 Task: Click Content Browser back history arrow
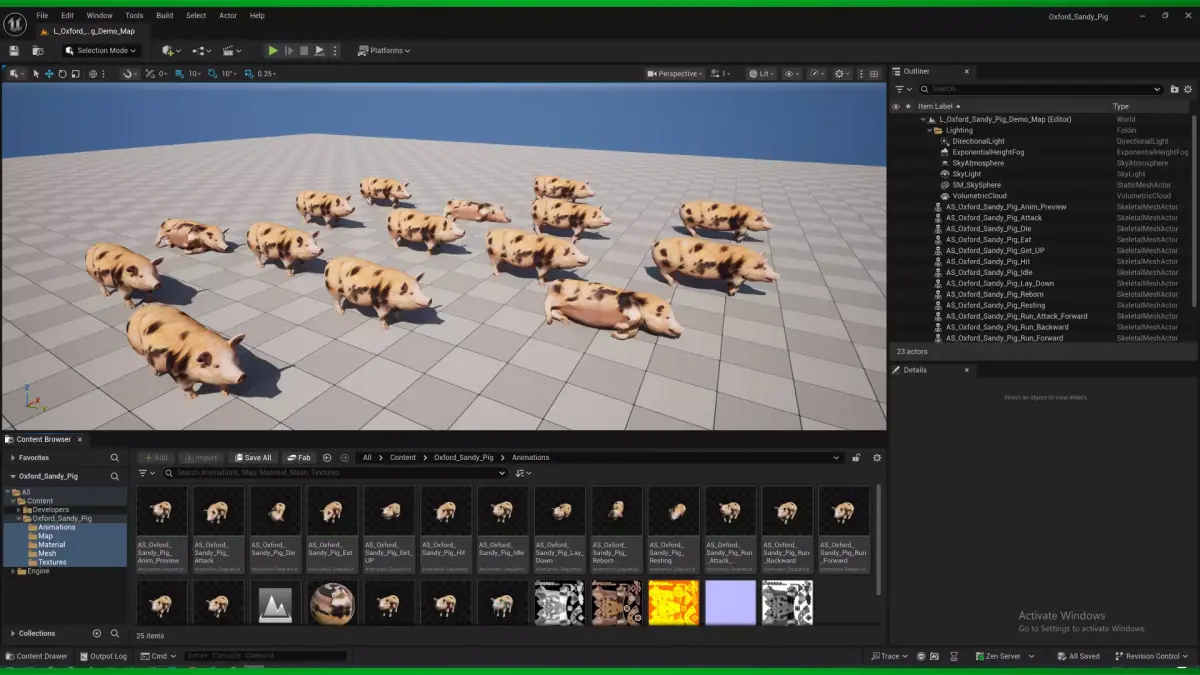pyautogui.click(x=327, y=458)
